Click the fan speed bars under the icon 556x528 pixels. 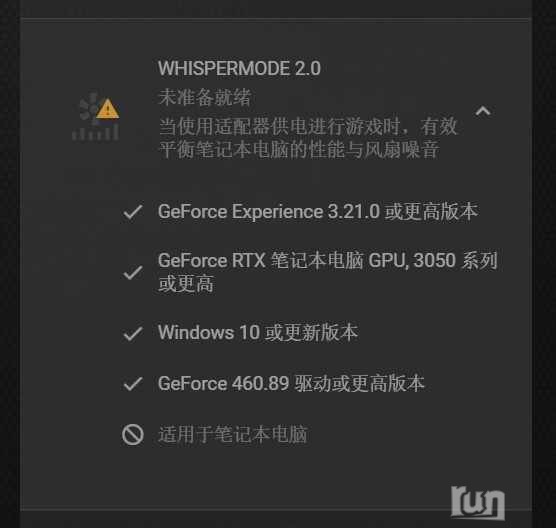(95, 133)
